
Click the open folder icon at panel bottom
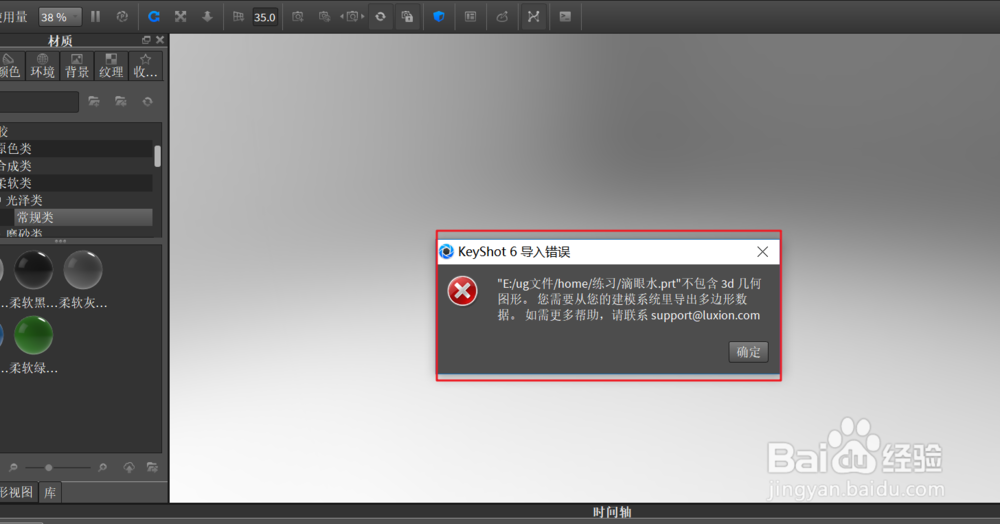[152, 468]
